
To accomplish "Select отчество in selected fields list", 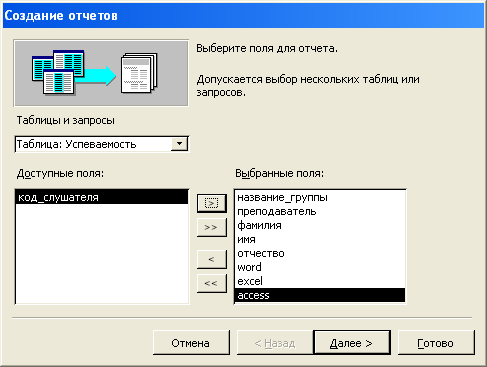I will (x=320, y=253).
